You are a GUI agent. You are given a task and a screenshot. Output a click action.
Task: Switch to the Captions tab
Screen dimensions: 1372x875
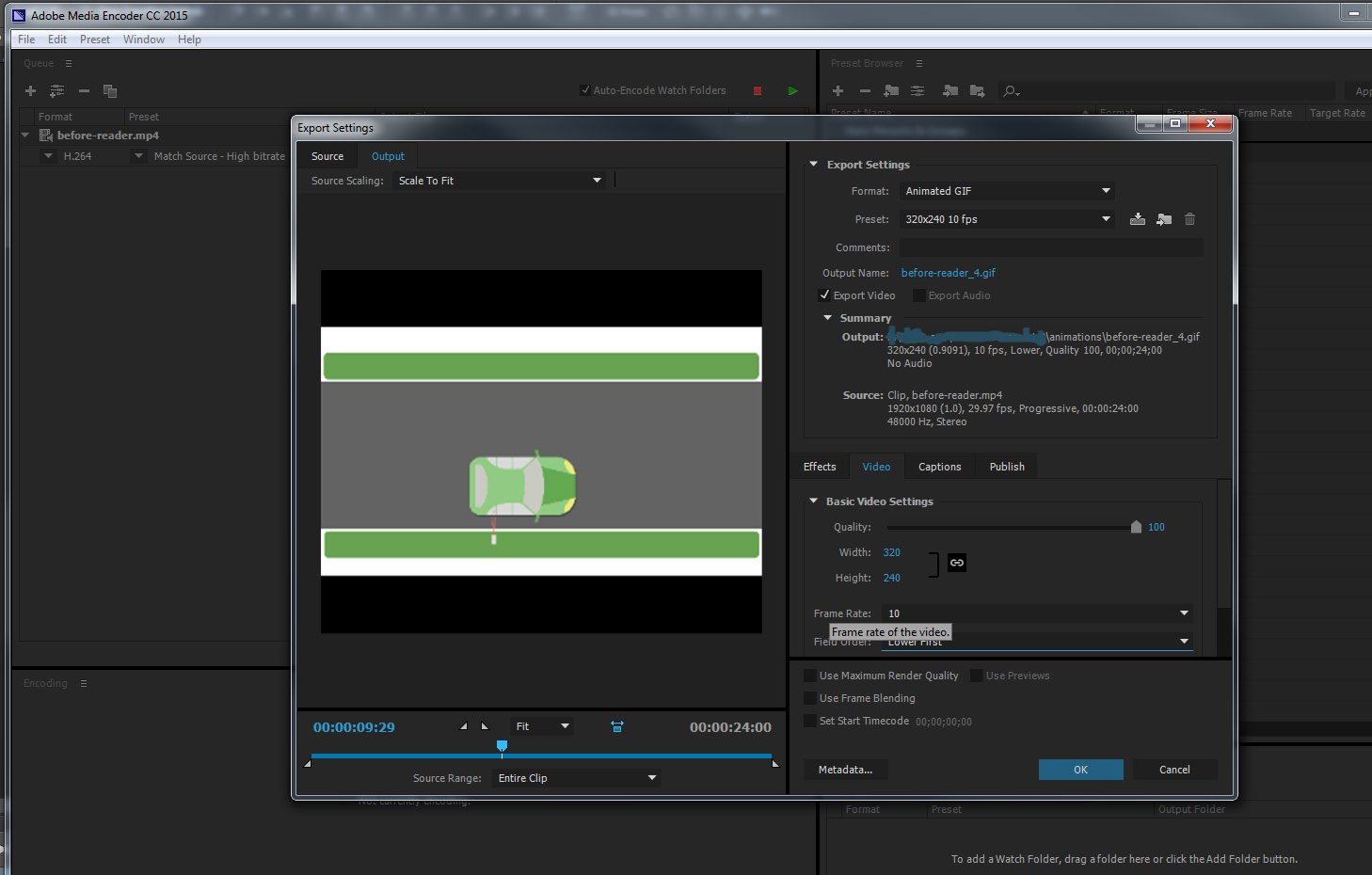pos(940,467)
